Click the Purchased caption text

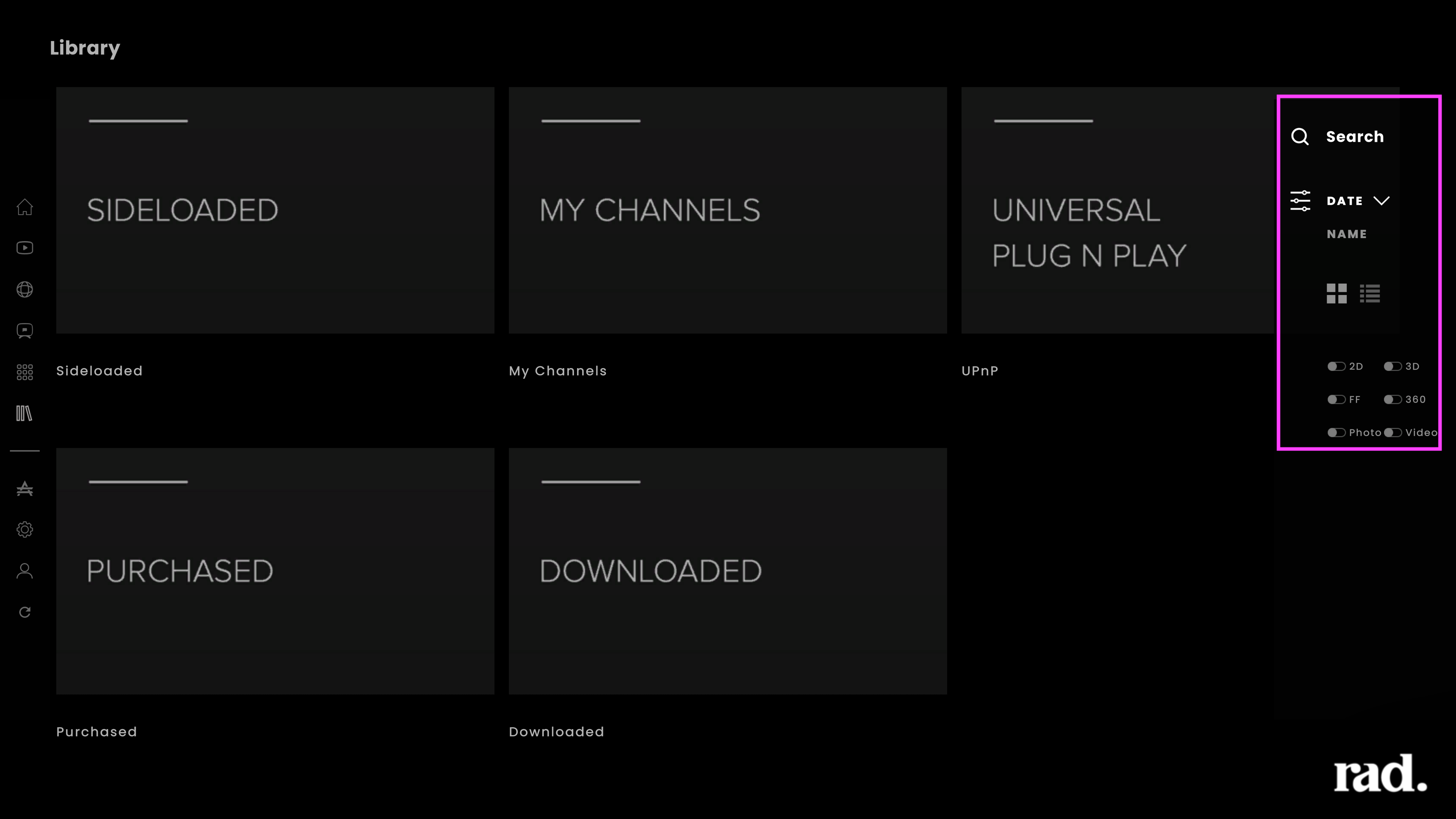97,732
